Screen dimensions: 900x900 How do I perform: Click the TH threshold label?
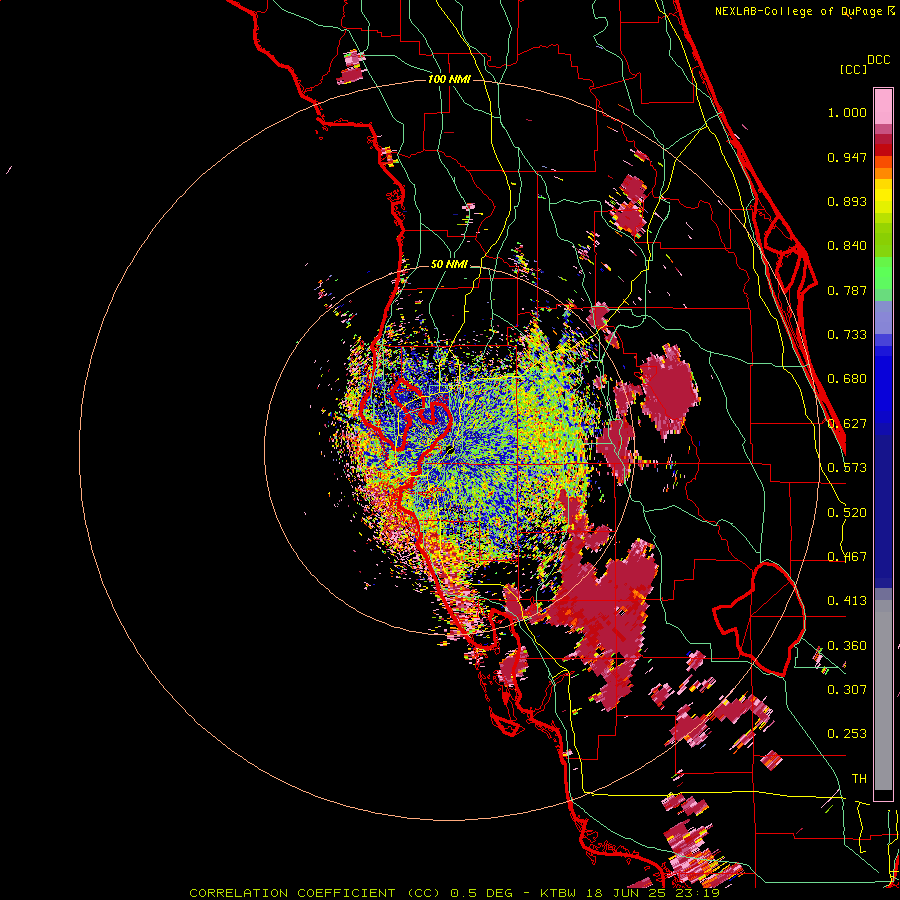(x=859, y=779)
